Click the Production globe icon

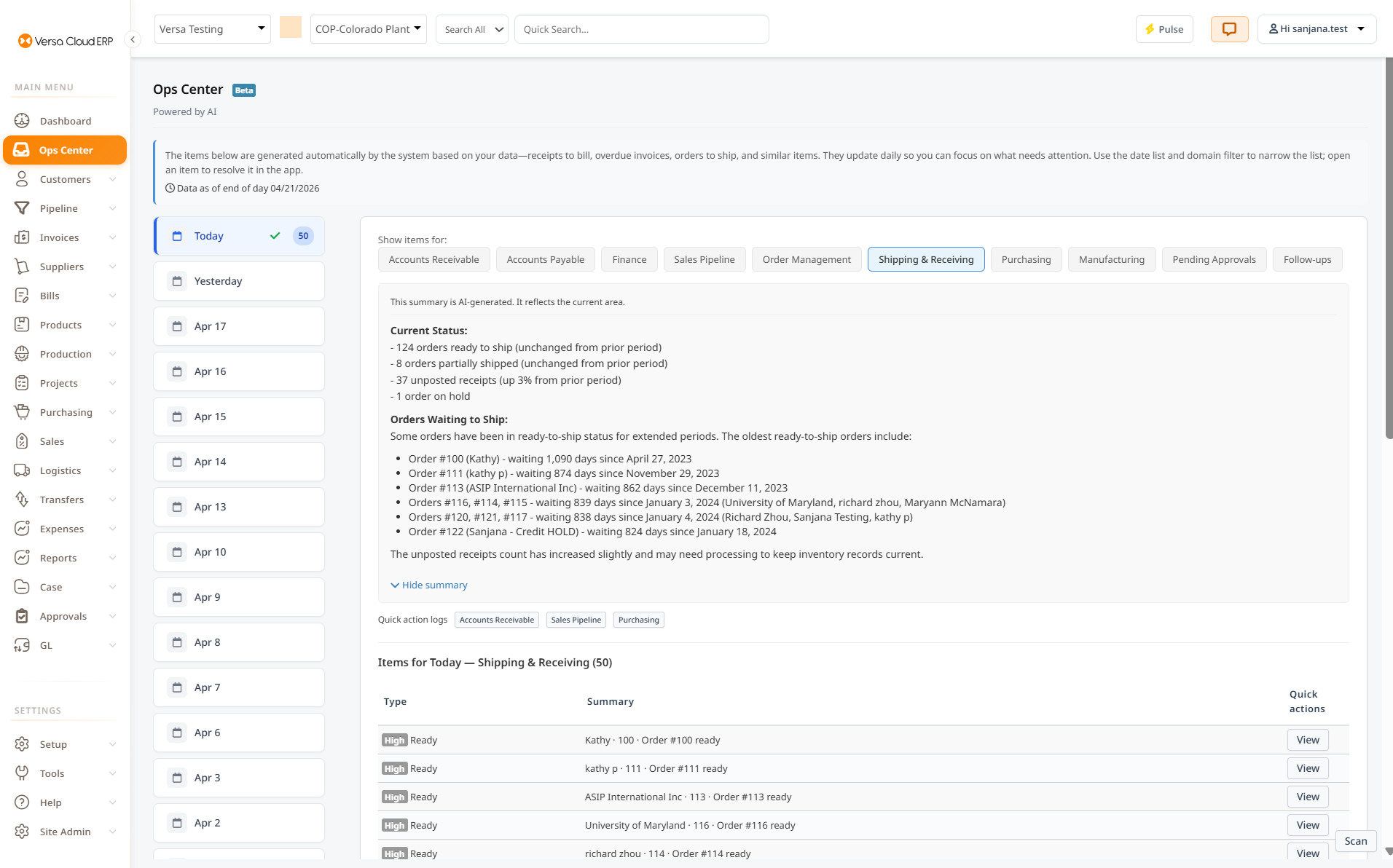(22, 354)
